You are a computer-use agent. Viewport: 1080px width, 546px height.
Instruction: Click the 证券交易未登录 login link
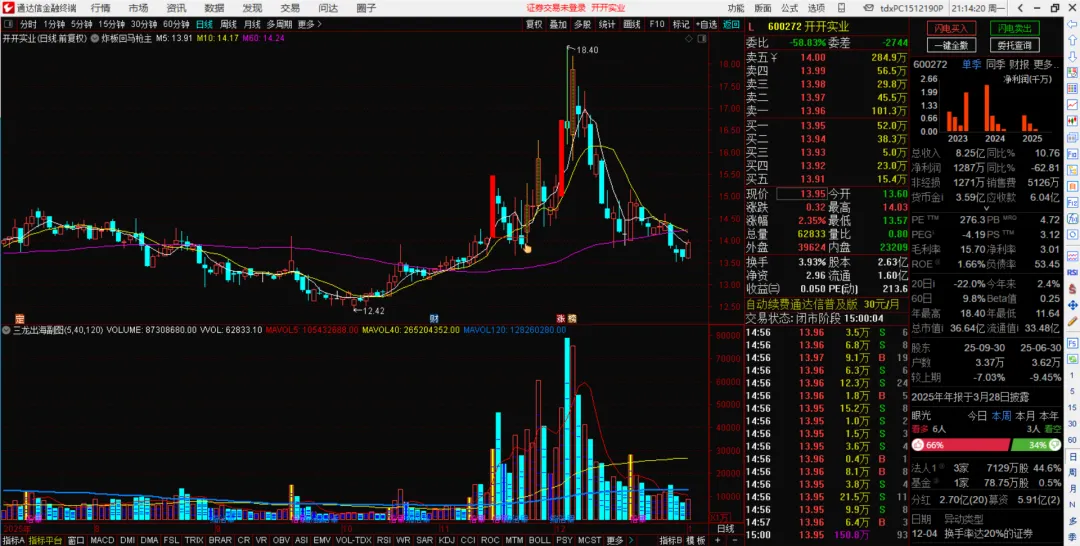point(555,8)
